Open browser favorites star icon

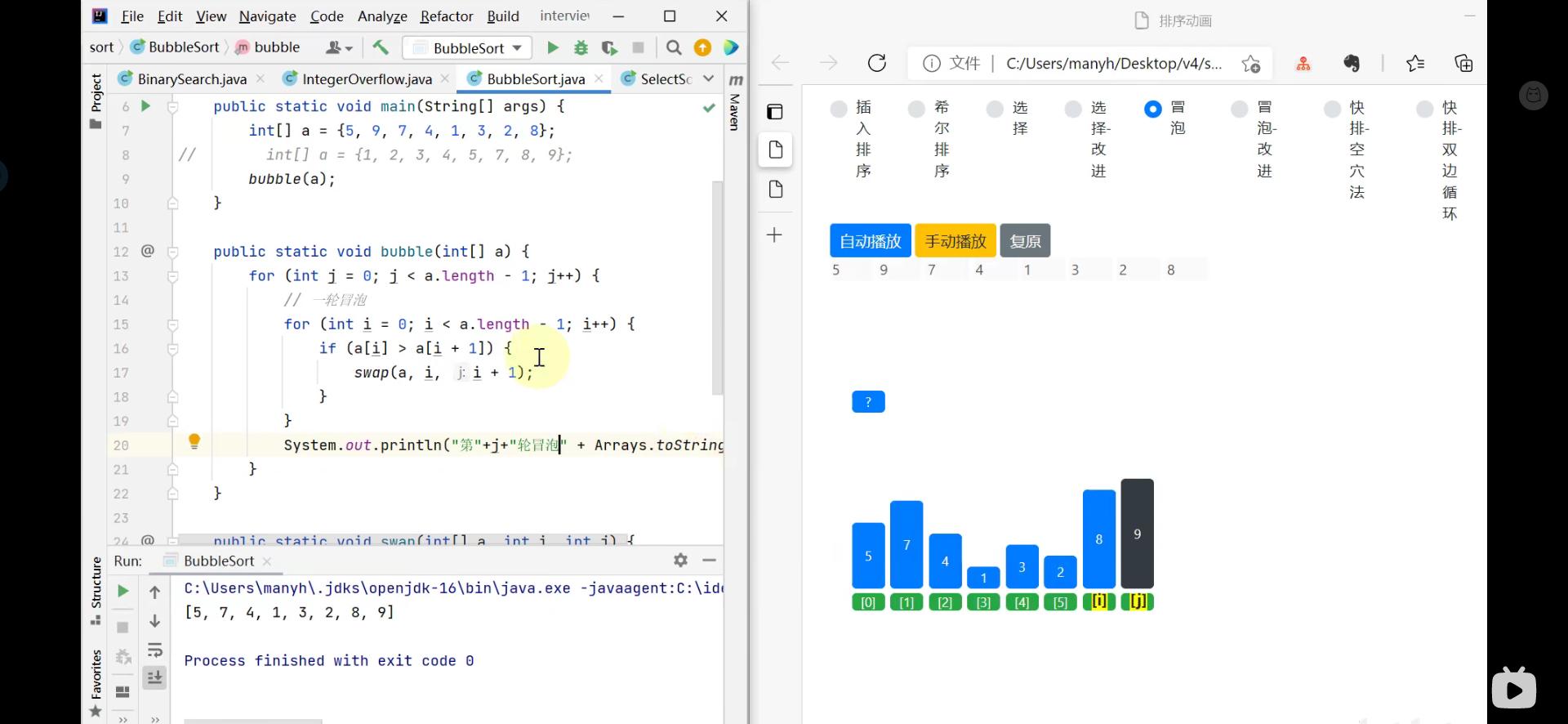(1415, 63)
